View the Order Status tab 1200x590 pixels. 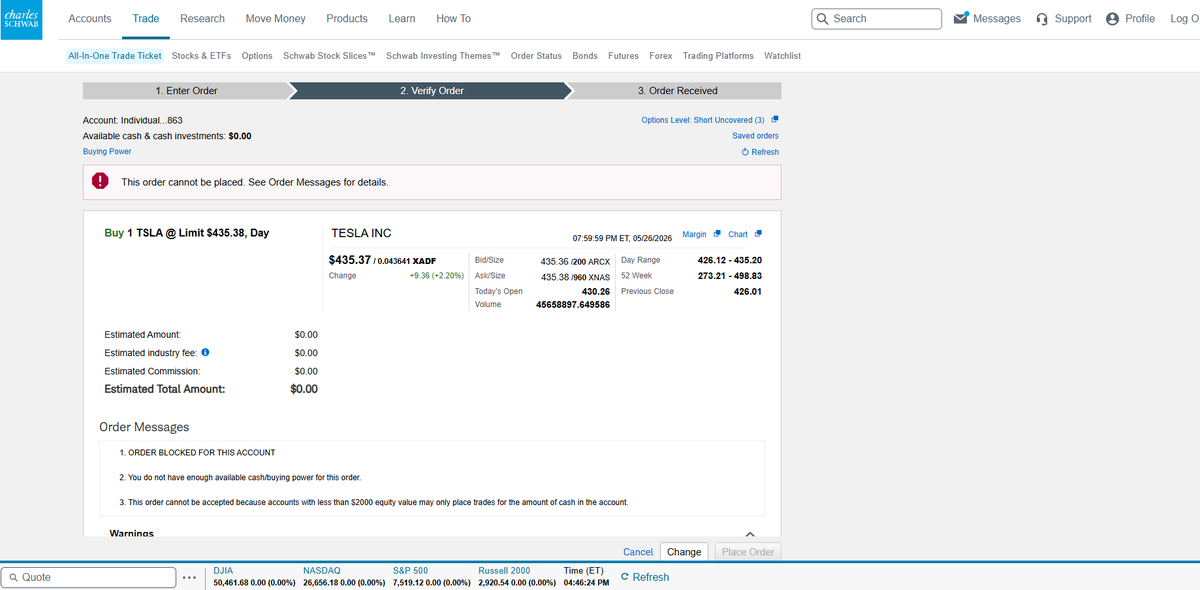[x=536, y=56]
